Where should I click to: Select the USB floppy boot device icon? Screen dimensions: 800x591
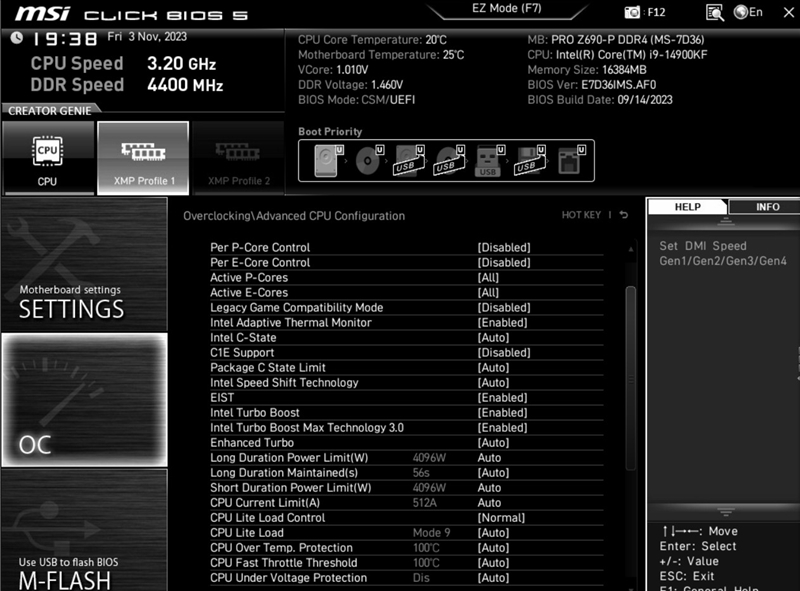click(x=530, y=161)
